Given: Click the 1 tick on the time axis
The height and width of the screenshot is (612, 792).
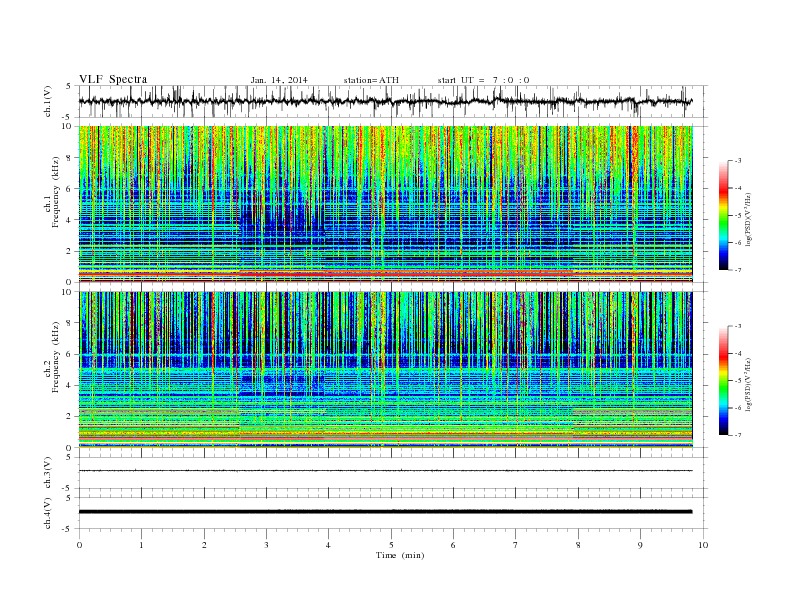Looking at the screenshot, I should click(x=142, y=545).
